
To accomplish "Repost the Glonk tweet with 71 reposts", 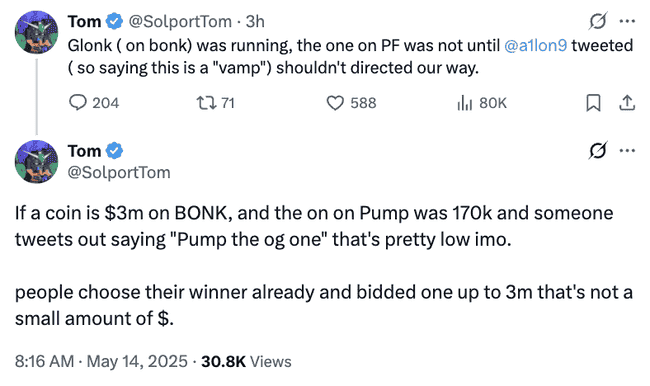I will 216,103.
